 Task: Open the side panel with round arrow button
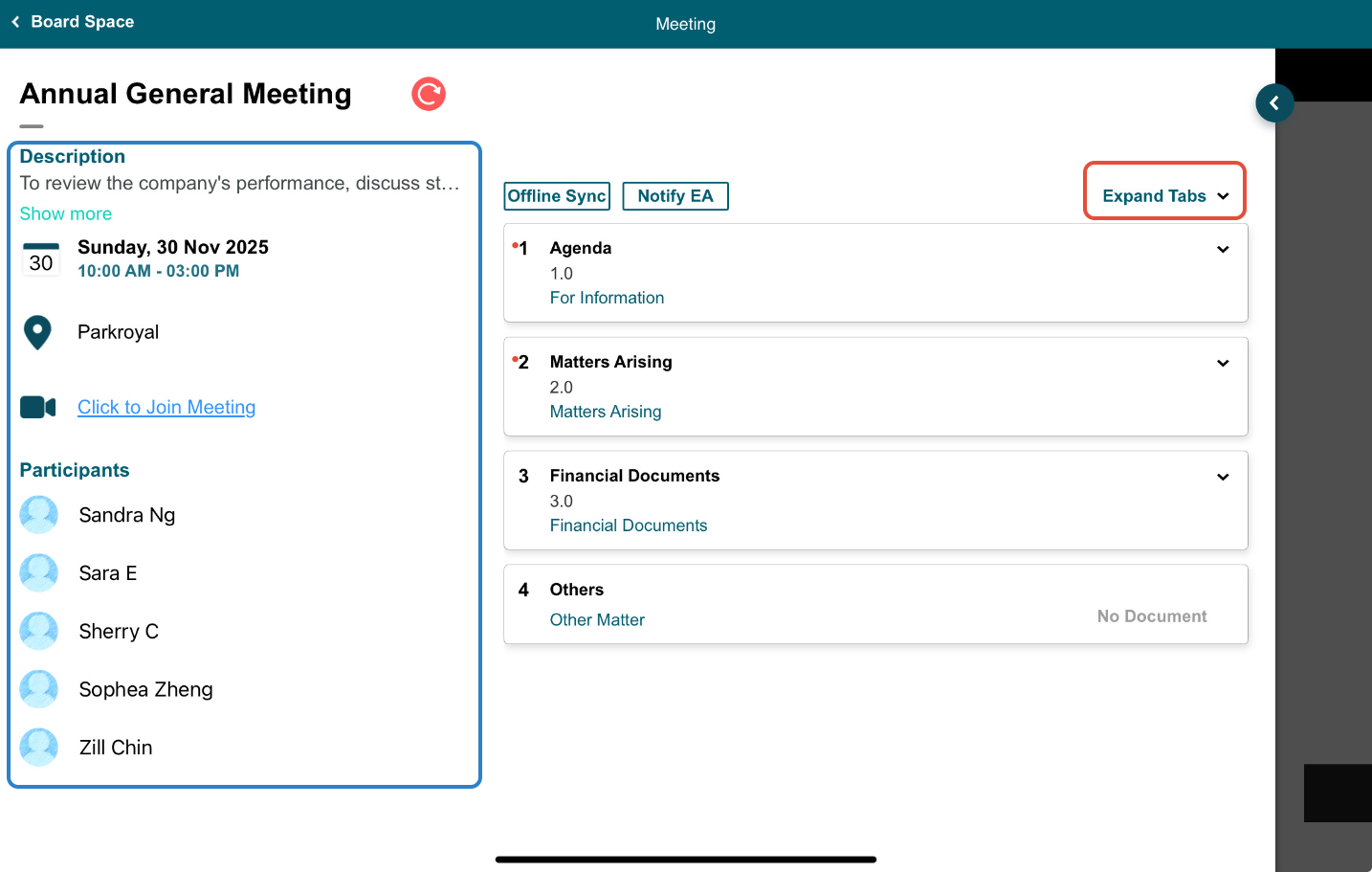tap(1274, 102)
